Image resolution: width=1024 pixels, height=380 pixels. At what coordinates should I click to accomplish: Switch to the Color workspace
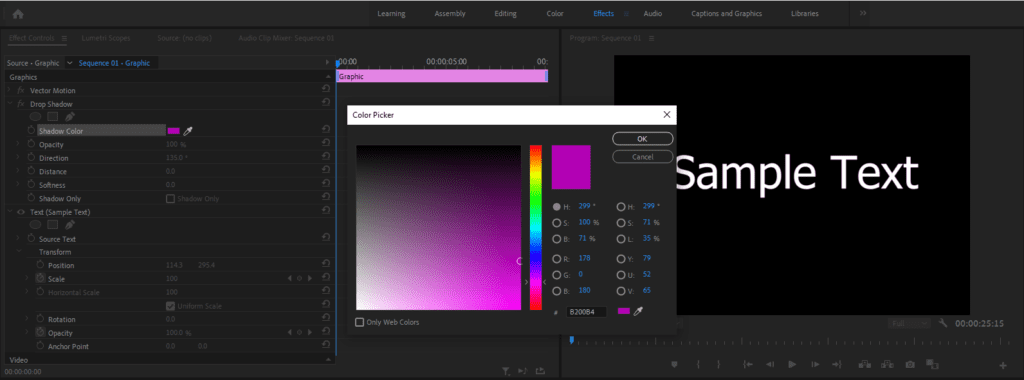pyautogui.click(x=555, y=14)
